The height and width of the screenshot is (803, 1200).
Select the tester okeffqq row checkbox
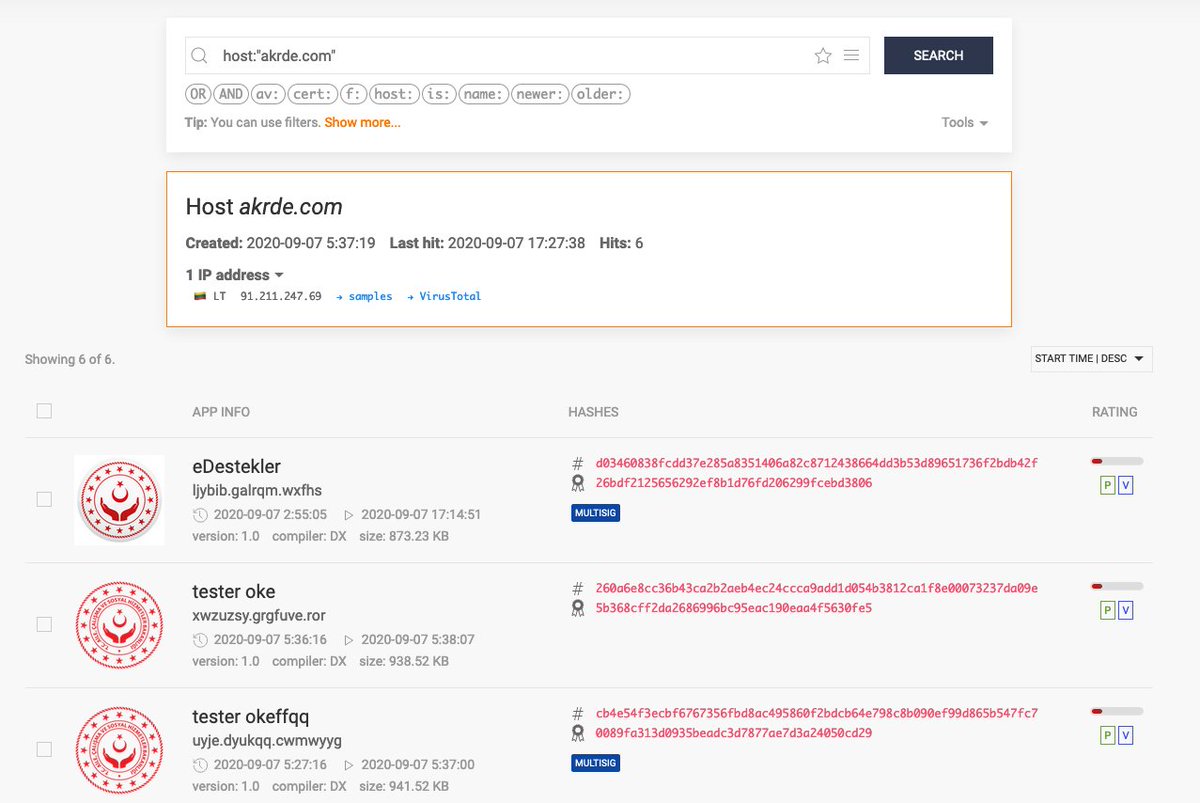(x=44, y=749)
